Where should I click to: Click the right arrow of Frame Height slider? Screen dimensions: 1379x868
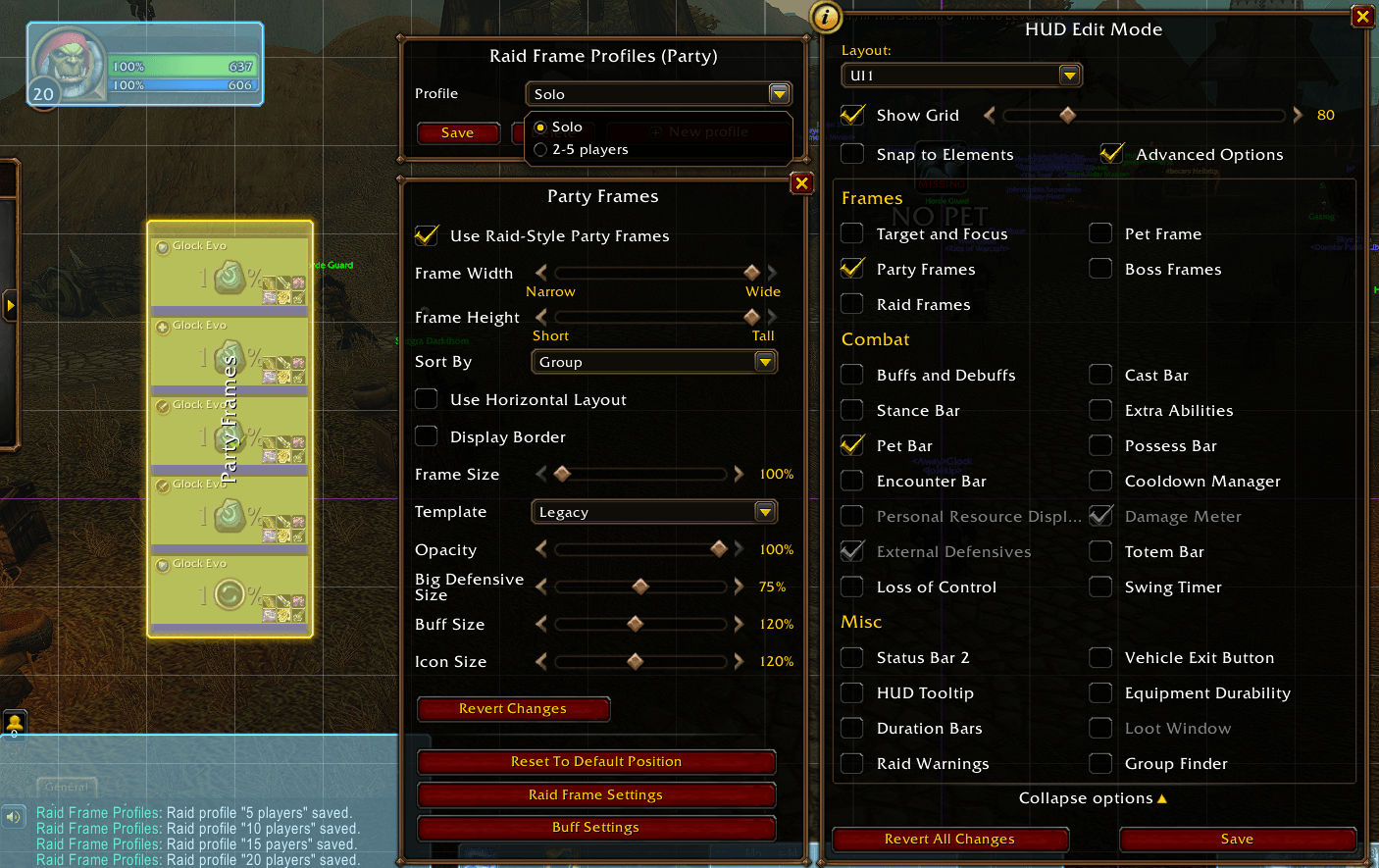tap(772, 317)
